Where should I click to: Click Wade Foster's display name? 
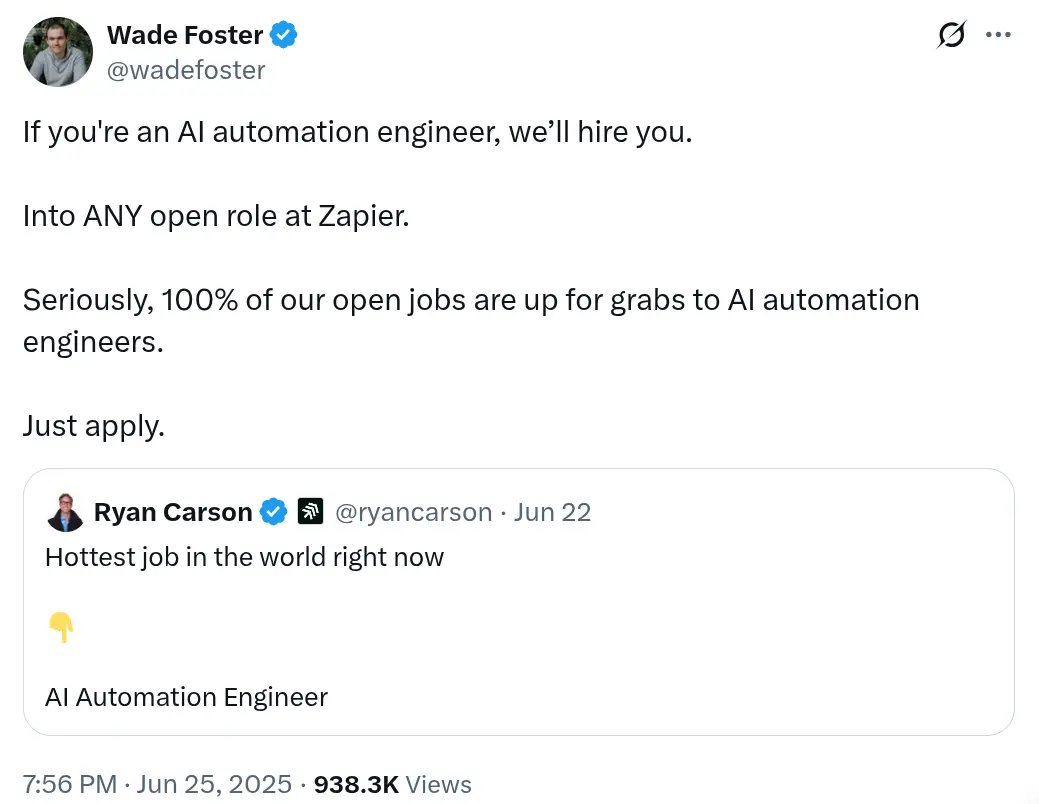[184, 34]
